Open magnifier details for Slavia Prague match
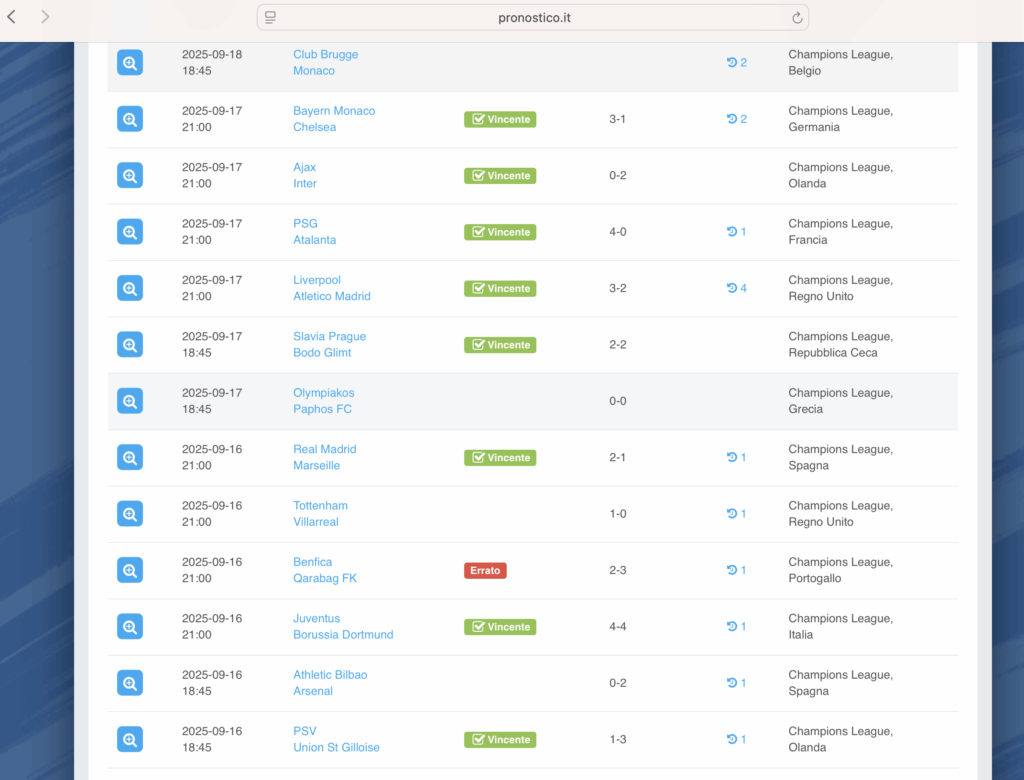 click(x=130, y=344)
